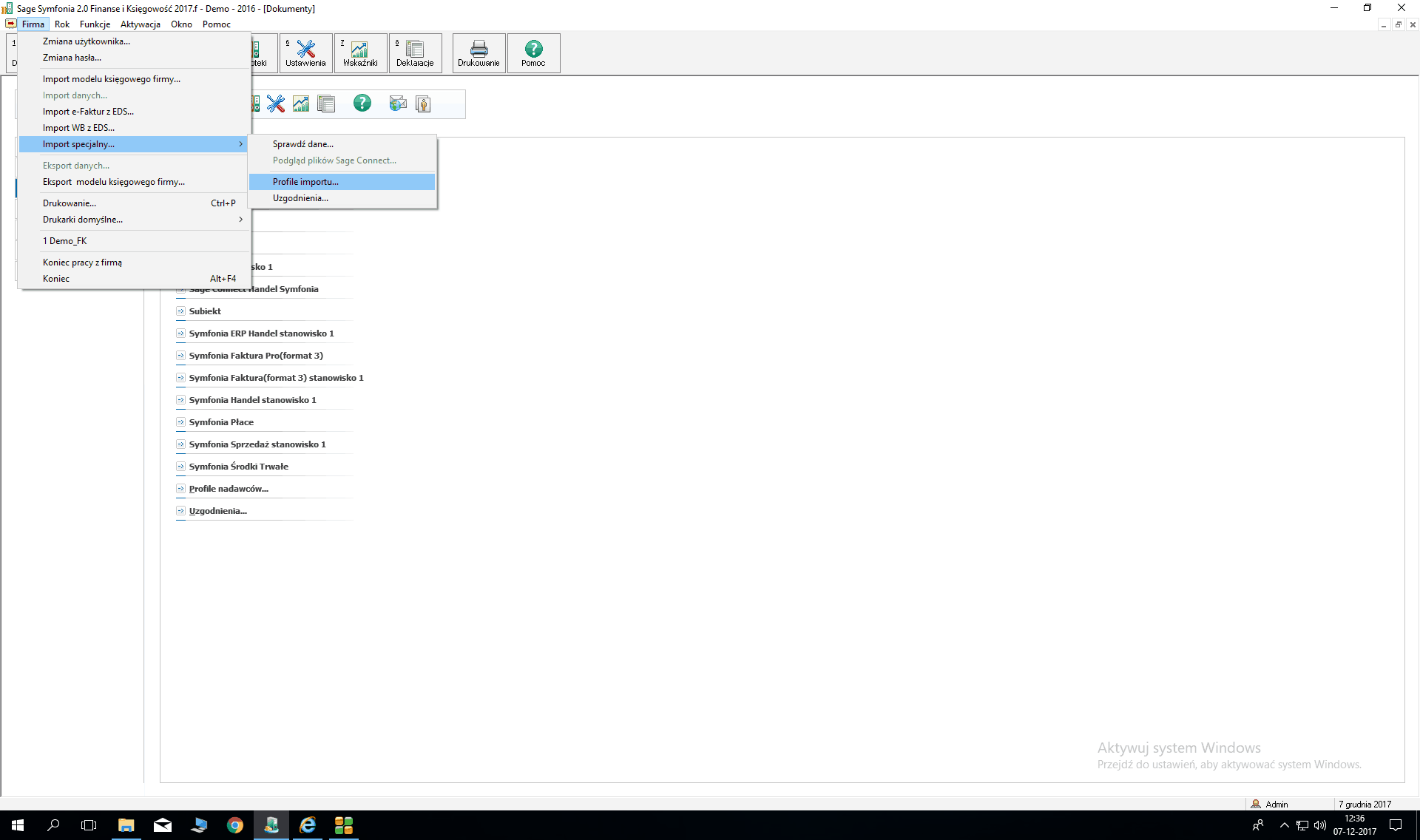Choose Drukowanie Ctrl+P menu item
The height and width of the screenshot is (840, 1420).
(132, 203)
